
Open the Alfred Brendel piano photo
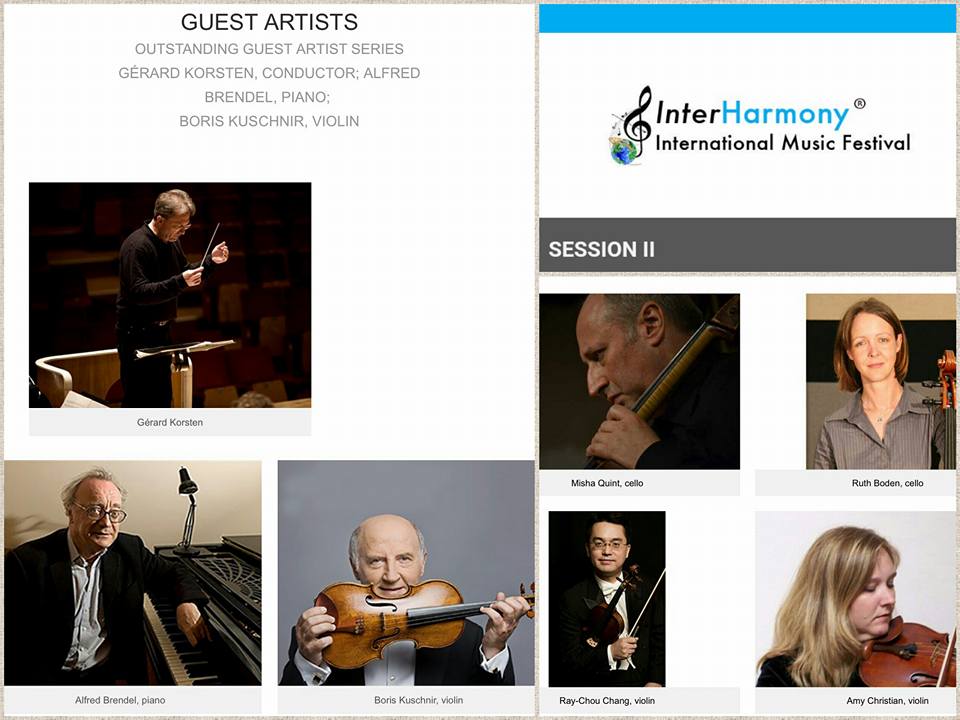(x=133, y=573)
